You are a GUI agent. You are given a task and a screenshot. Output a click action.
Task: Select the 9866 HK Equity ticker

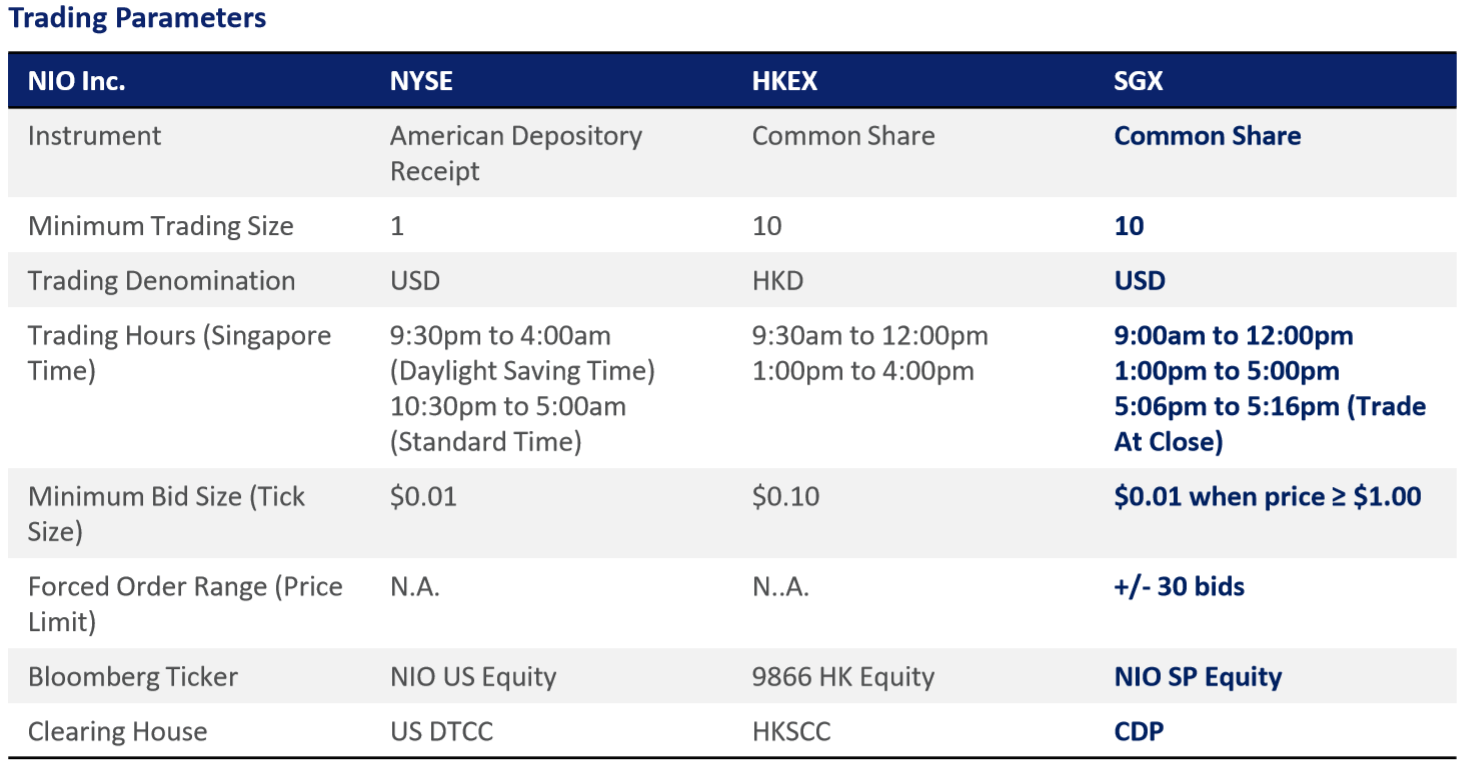(x=842, y=677)
